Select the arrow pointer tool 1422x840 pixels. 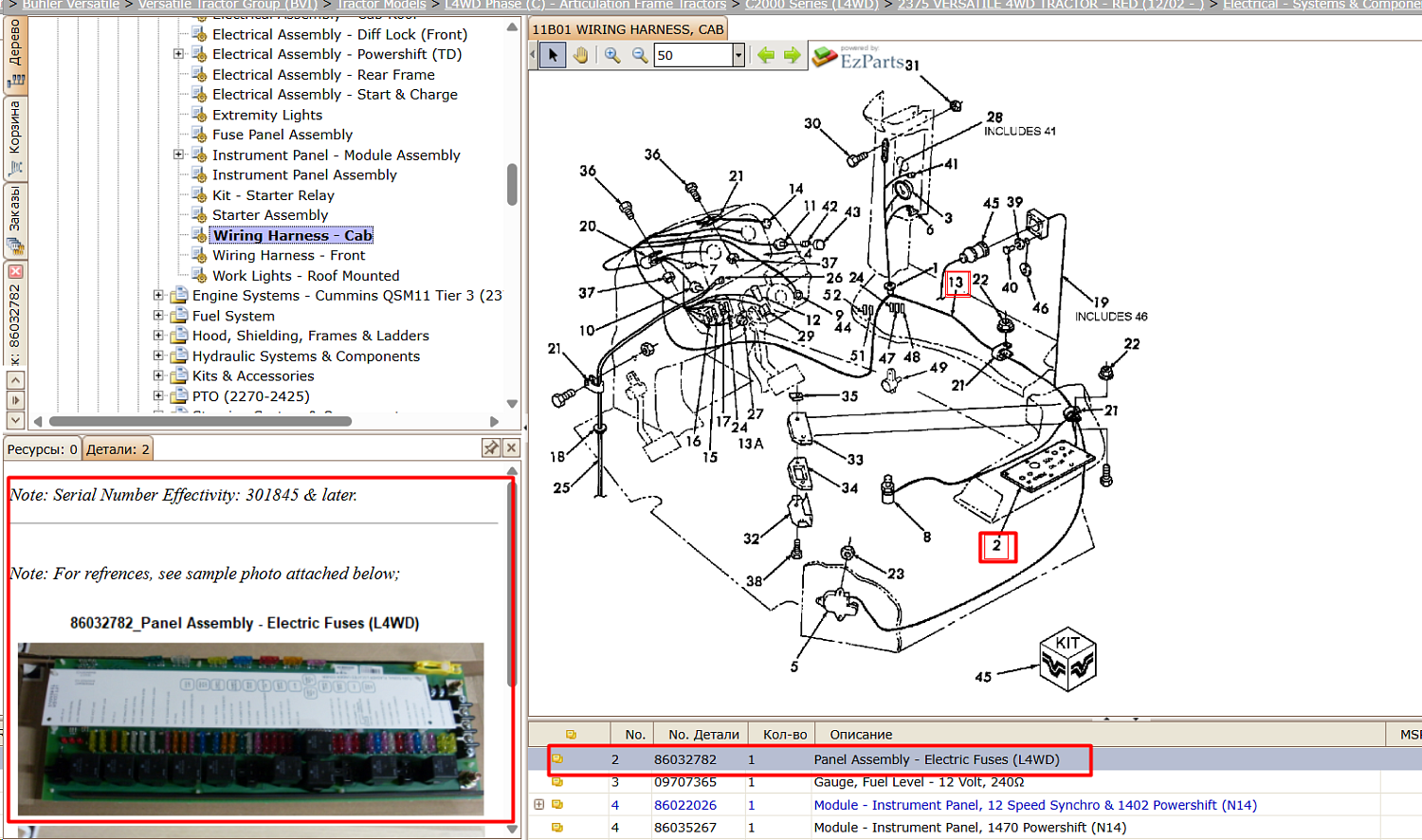[554, 55]
